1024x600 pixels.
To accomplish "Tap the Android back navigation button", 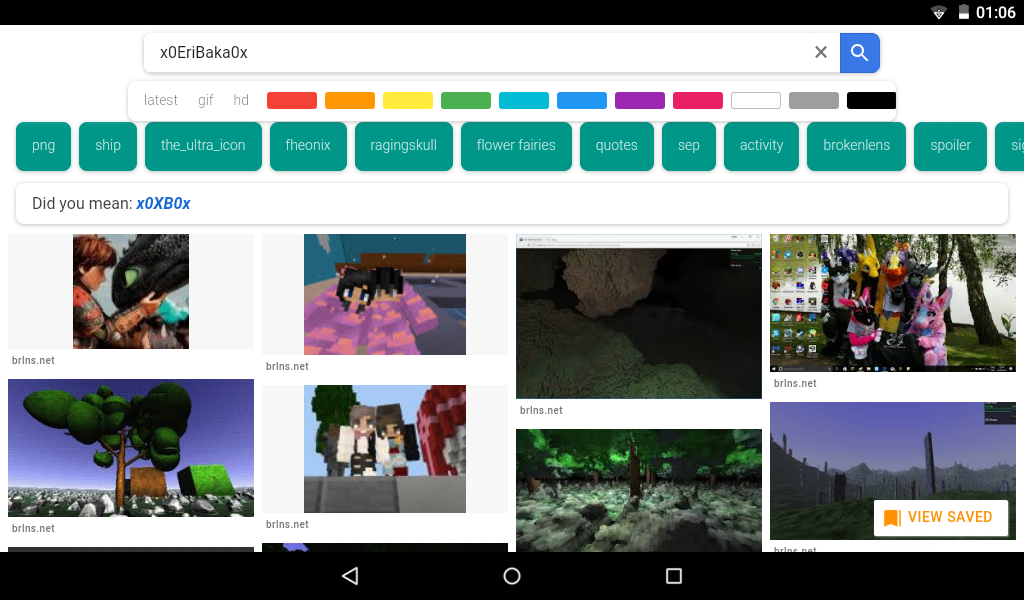I will pos(350,576).
